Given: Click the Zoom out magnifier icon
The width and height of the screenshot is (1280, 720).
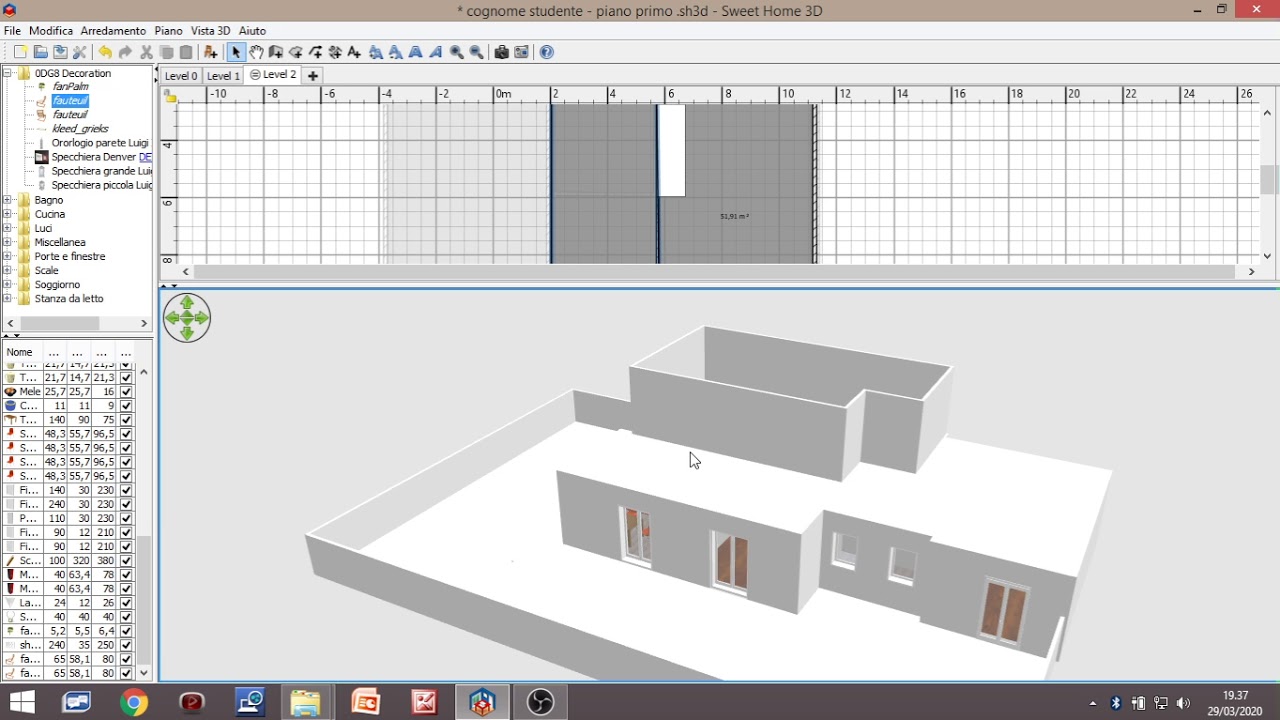Looking at the screenshot, I should point(477,52).
